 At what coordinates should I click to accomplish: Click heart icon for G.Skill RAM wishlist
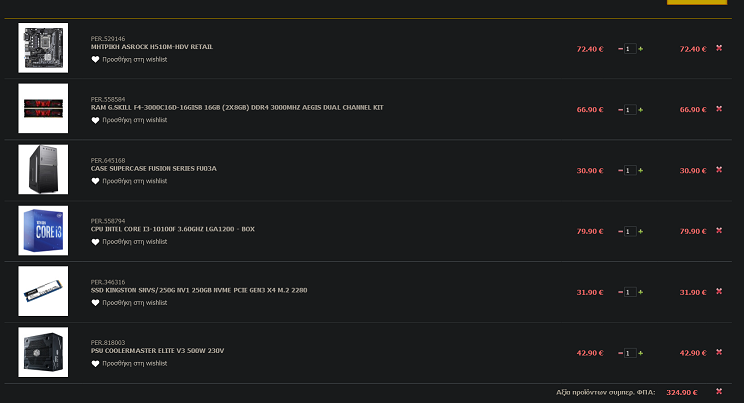click(x=95, y=120)
